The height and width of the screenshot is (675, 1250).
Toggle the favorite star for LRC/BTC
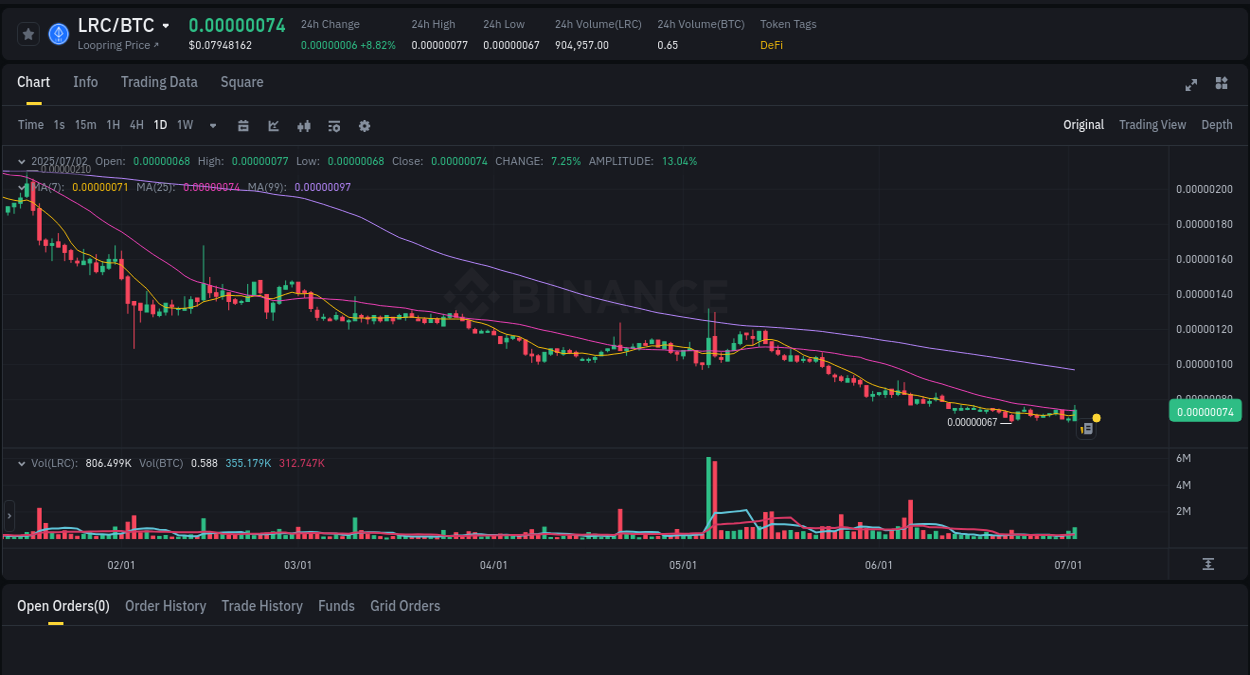pyautogui.click(x=27, y=33)
